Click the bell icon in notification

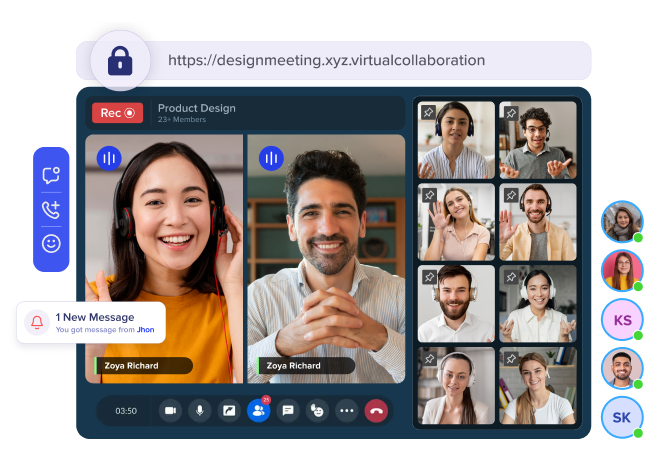(x=37, y=323)
